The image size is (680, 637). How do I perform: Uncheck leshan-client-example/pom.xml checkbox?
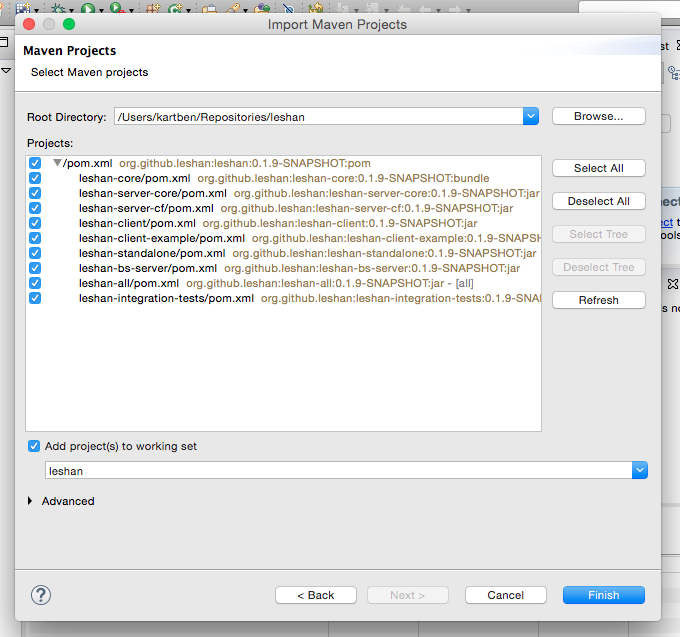35,238
